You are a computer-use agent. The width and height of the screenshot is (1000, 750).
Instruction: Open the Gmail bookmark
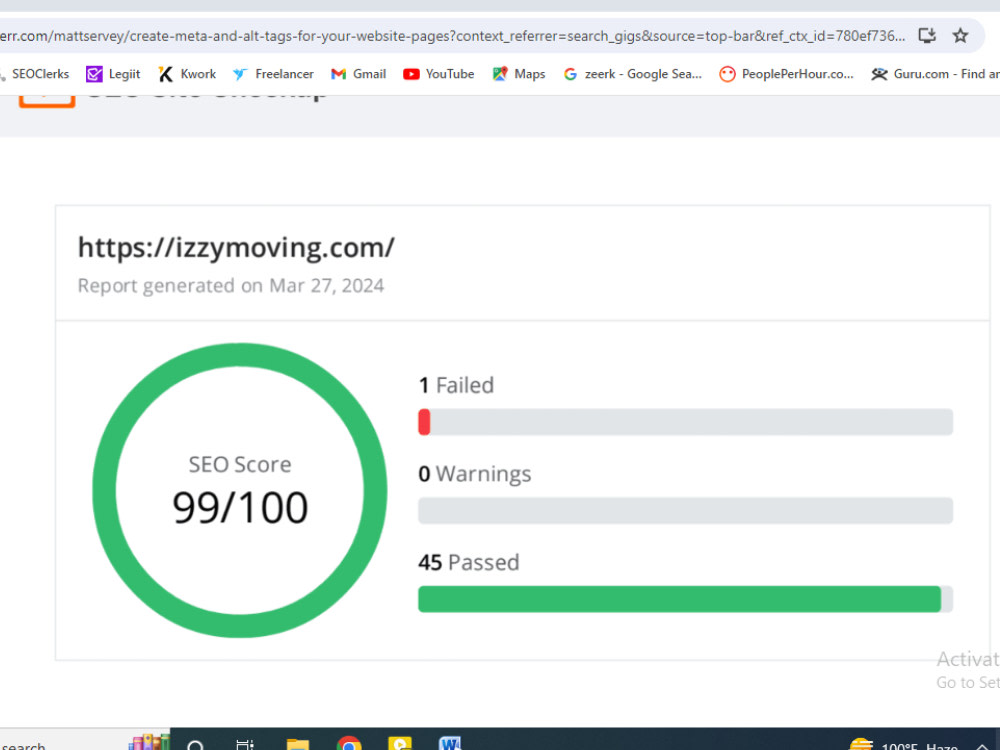358,74
